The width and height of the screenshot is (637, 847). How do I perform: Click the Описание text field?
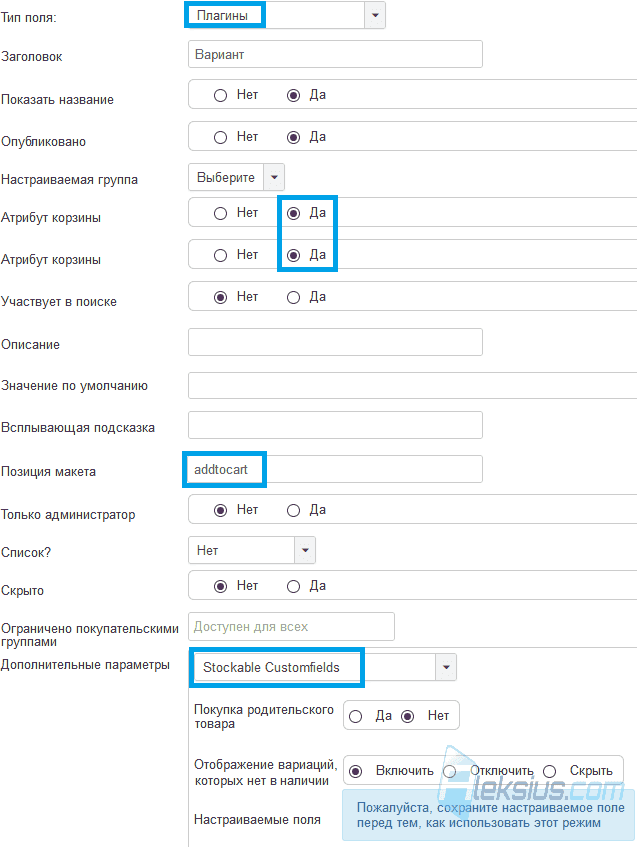click(x=335, y=342)
